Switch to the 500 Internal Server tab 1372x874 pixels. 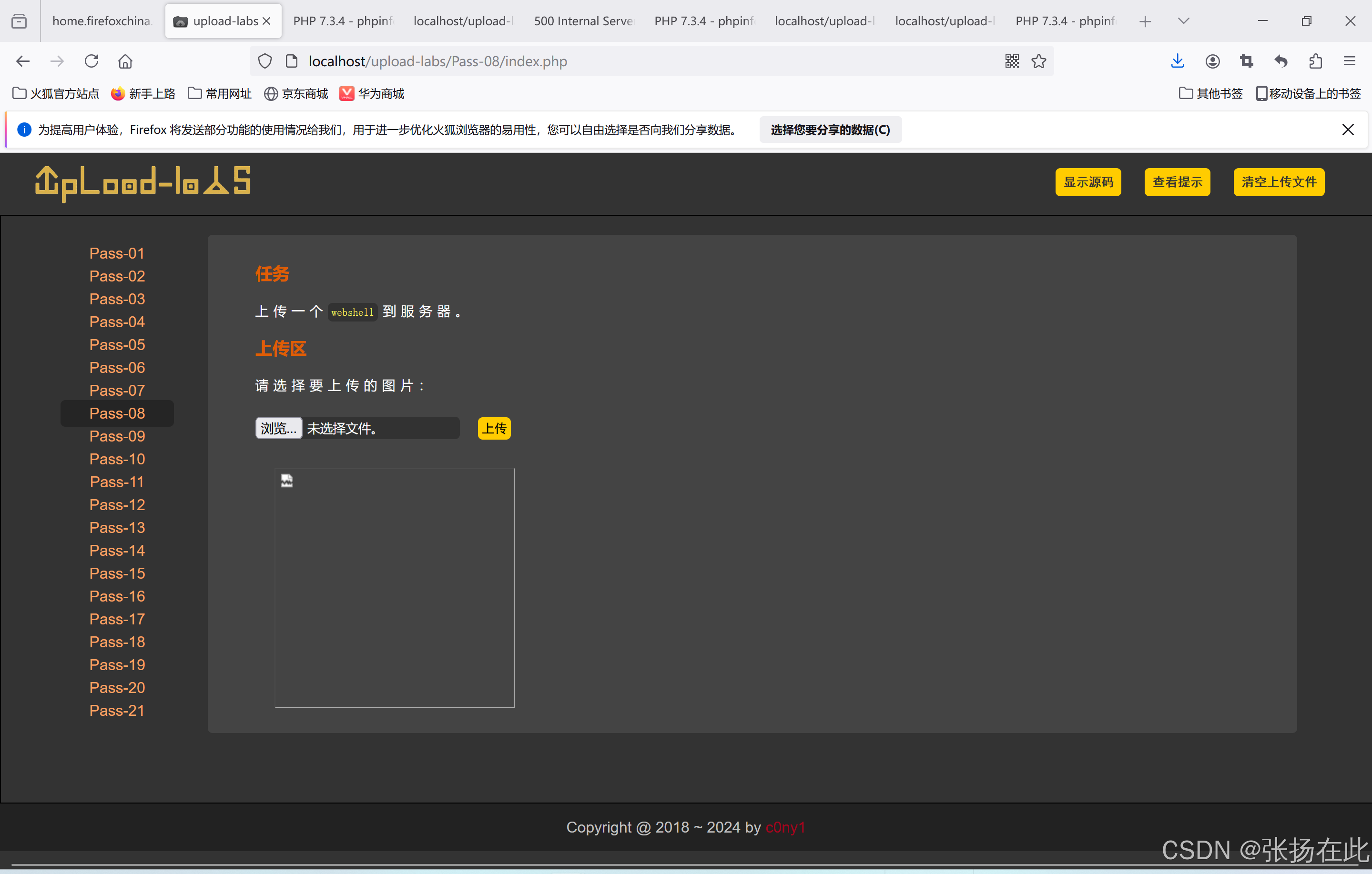pos(583,20)
